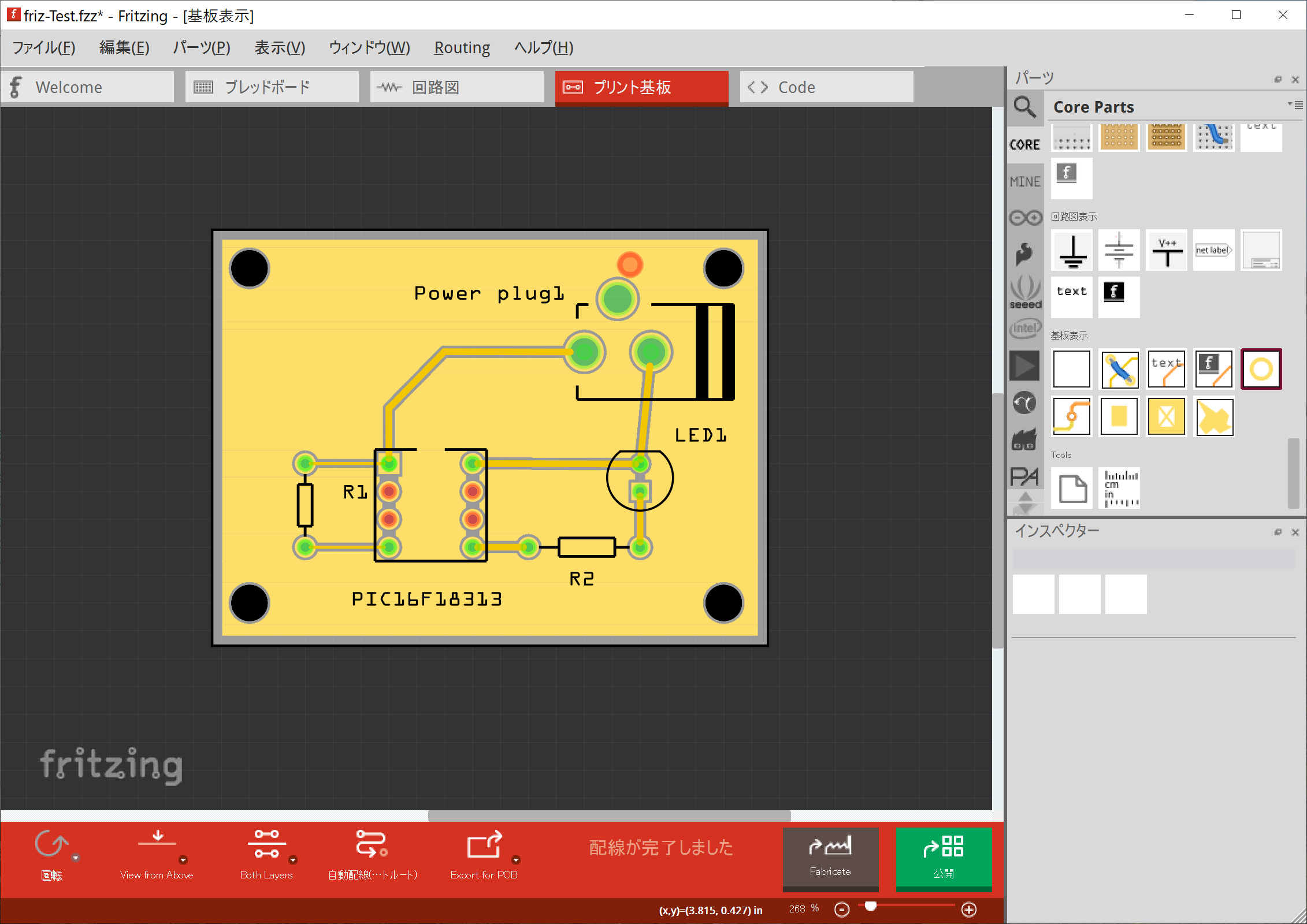
Task: Select the copper pad part
Action: click(1119, 417)
